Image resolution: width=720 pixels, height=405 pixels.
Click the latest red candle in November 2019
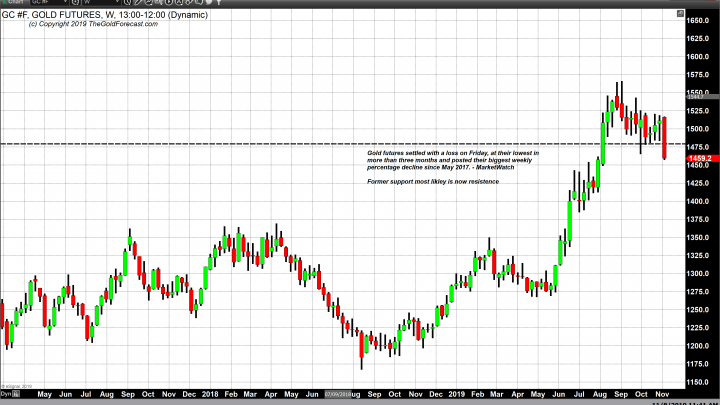click(665, 138)
